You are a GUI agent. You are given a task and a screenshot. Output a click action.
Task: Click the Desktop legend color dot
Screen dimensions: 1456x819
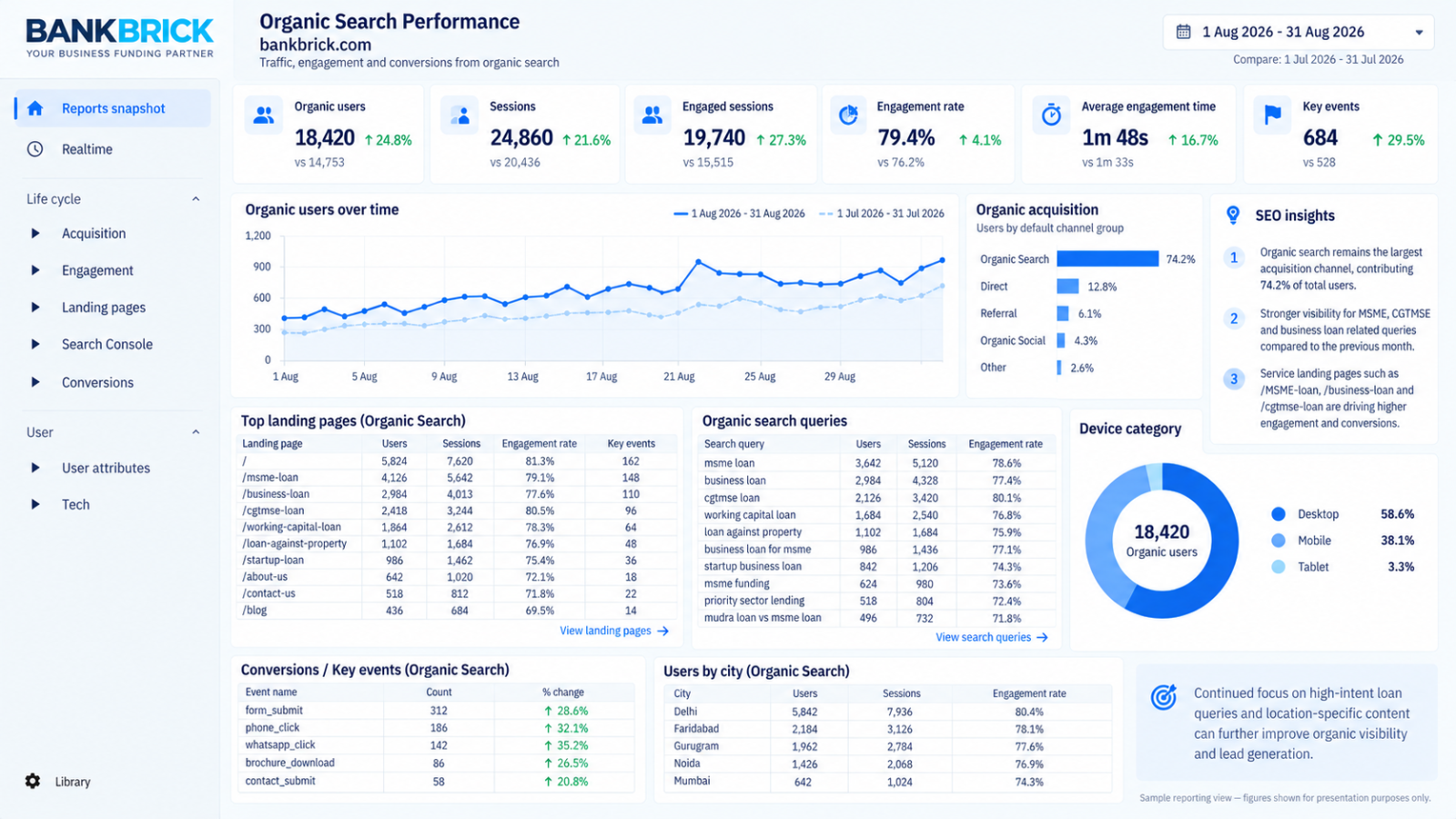1279,514
